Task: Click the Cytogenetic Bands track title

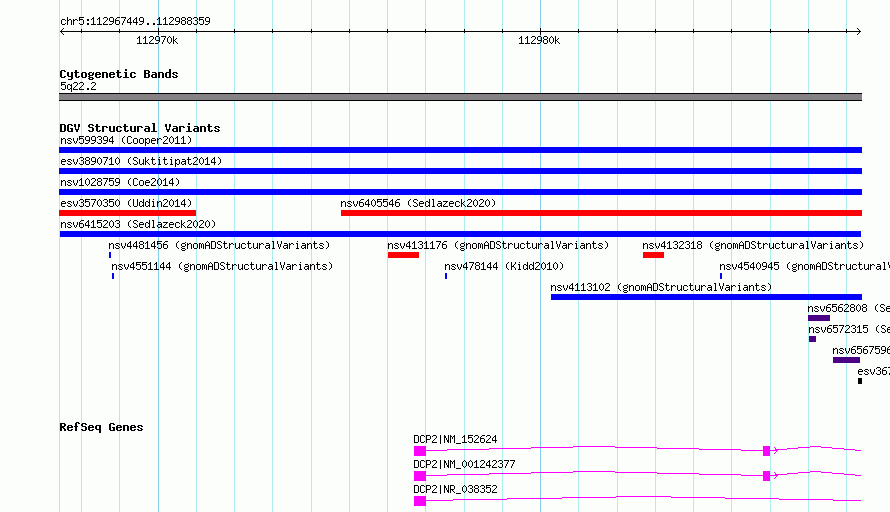Action: click(119, 74)
